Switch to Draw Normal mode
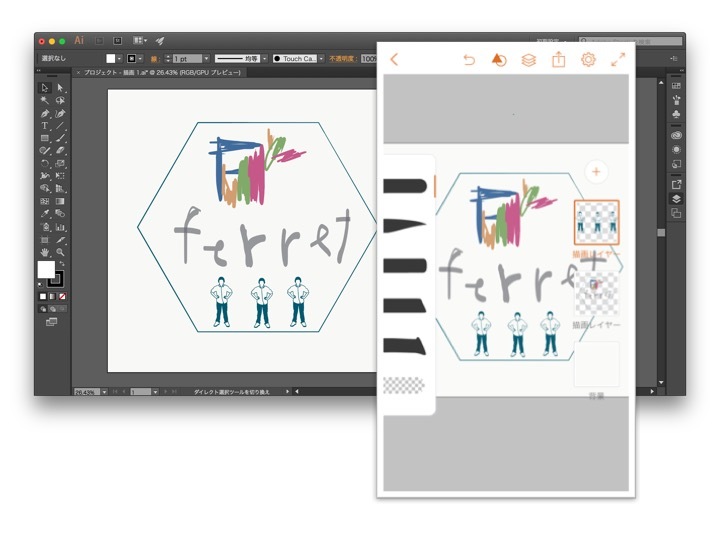 [43, 309]
